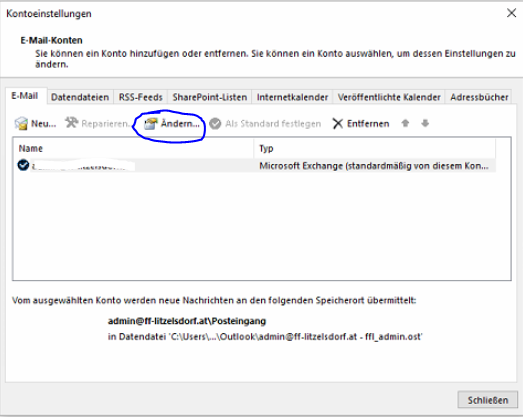Viewport: 523px width, 417px height.
Task: Move account down with arrow icon
Action: click(x=425, y=123)
